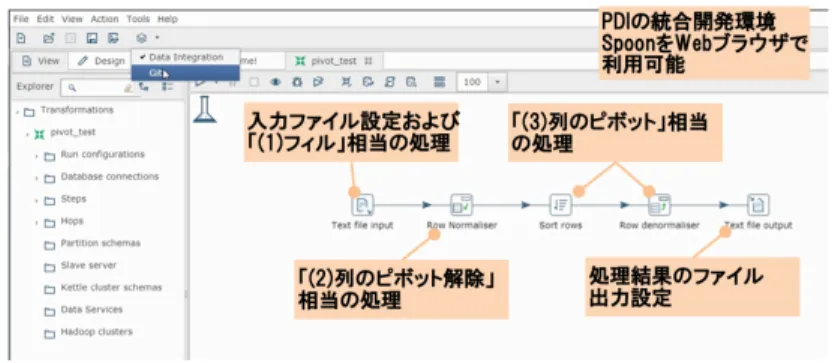Expand the Database connections folder

pyautogui.click(x=37, y=178)
